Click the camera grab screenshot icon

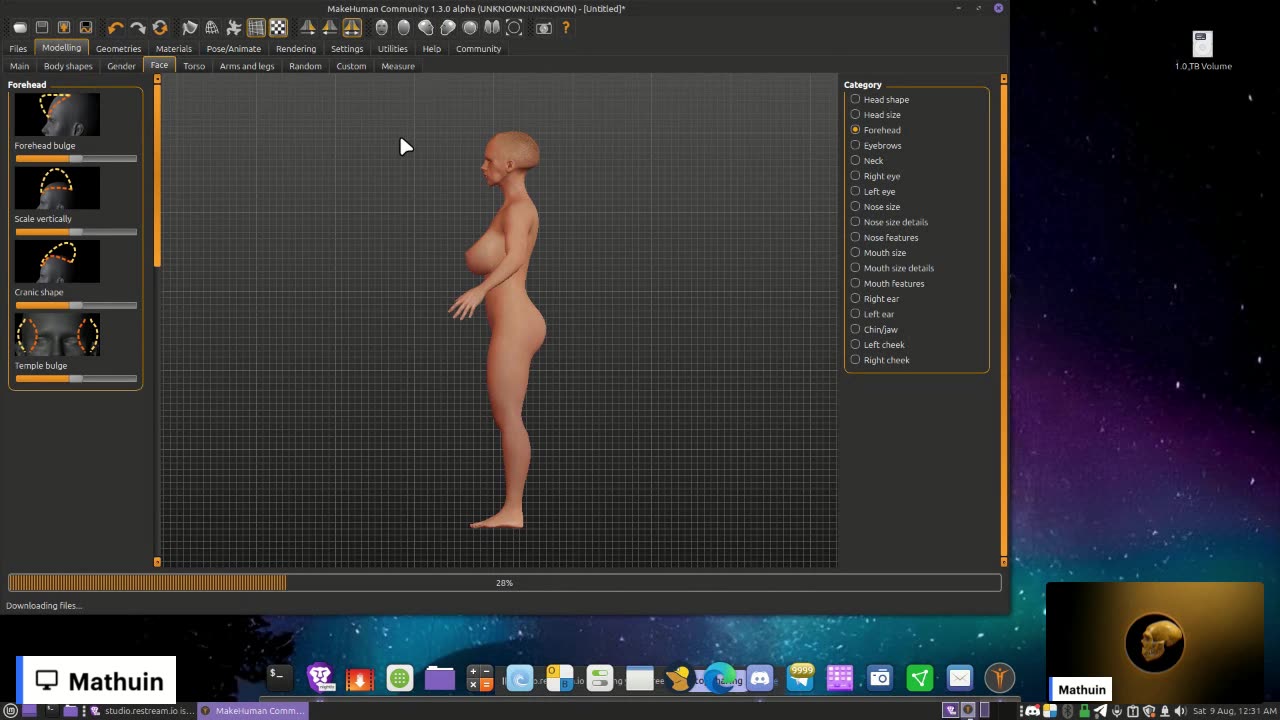[544, 28]
